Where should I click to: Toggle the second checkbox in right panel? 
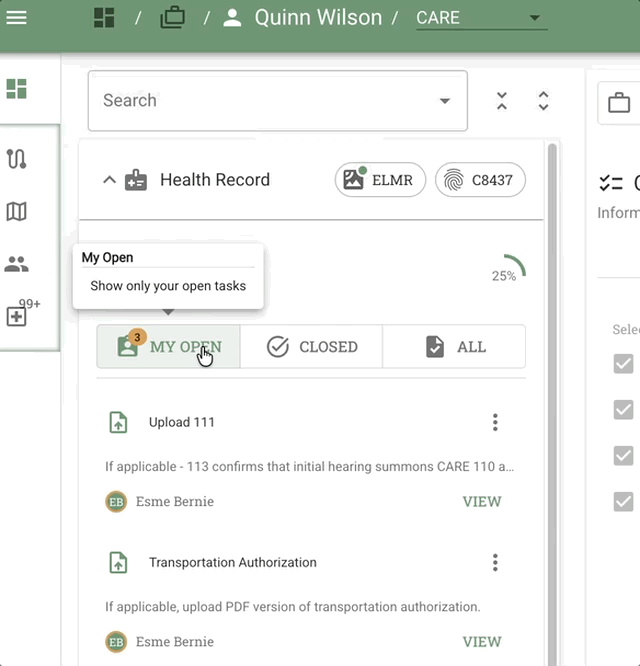click(x=623, y=409)
